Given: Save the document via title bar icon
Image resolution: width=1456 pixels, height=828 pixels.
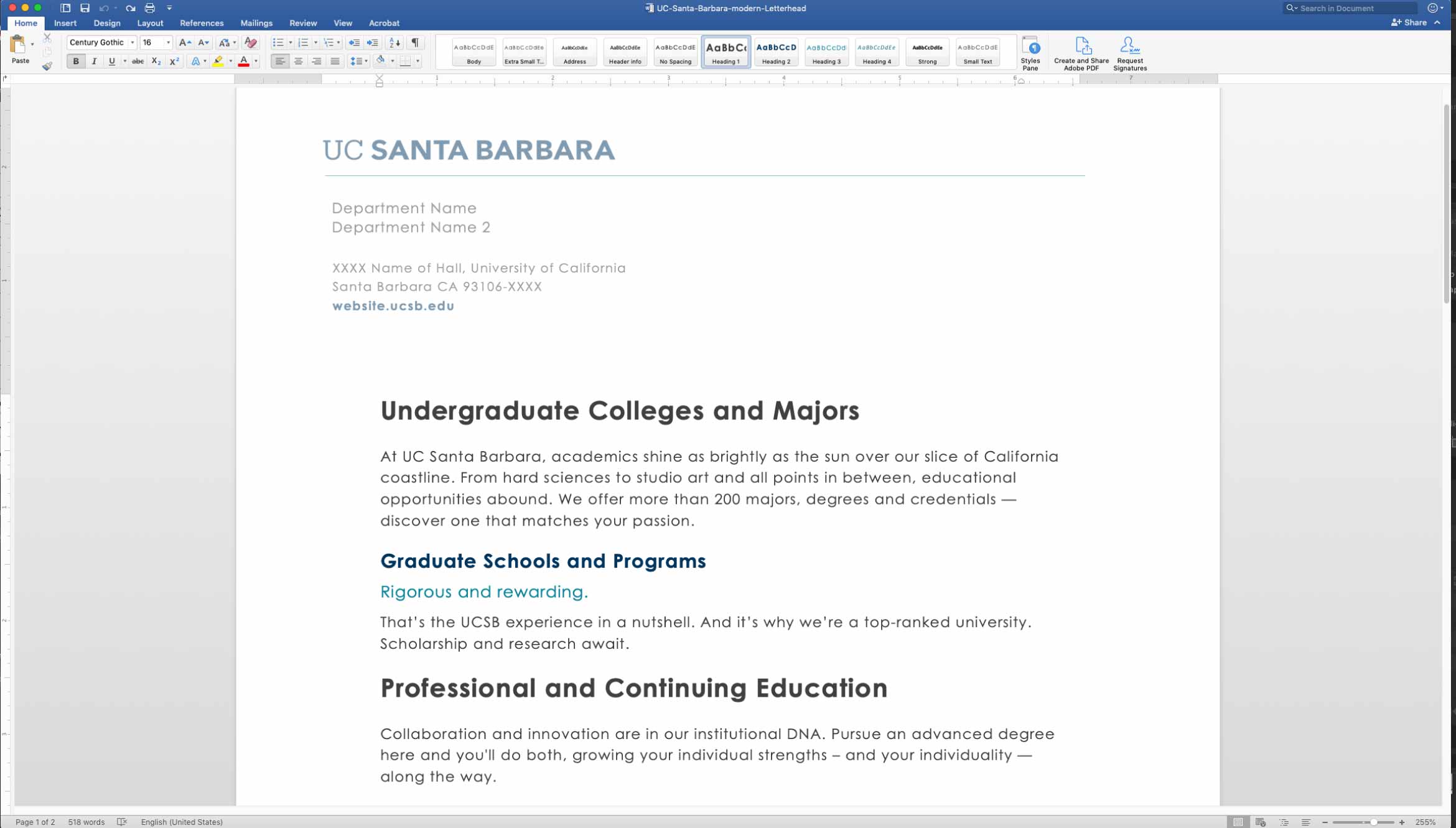Looking at the screenshot, I should point(85,8).
